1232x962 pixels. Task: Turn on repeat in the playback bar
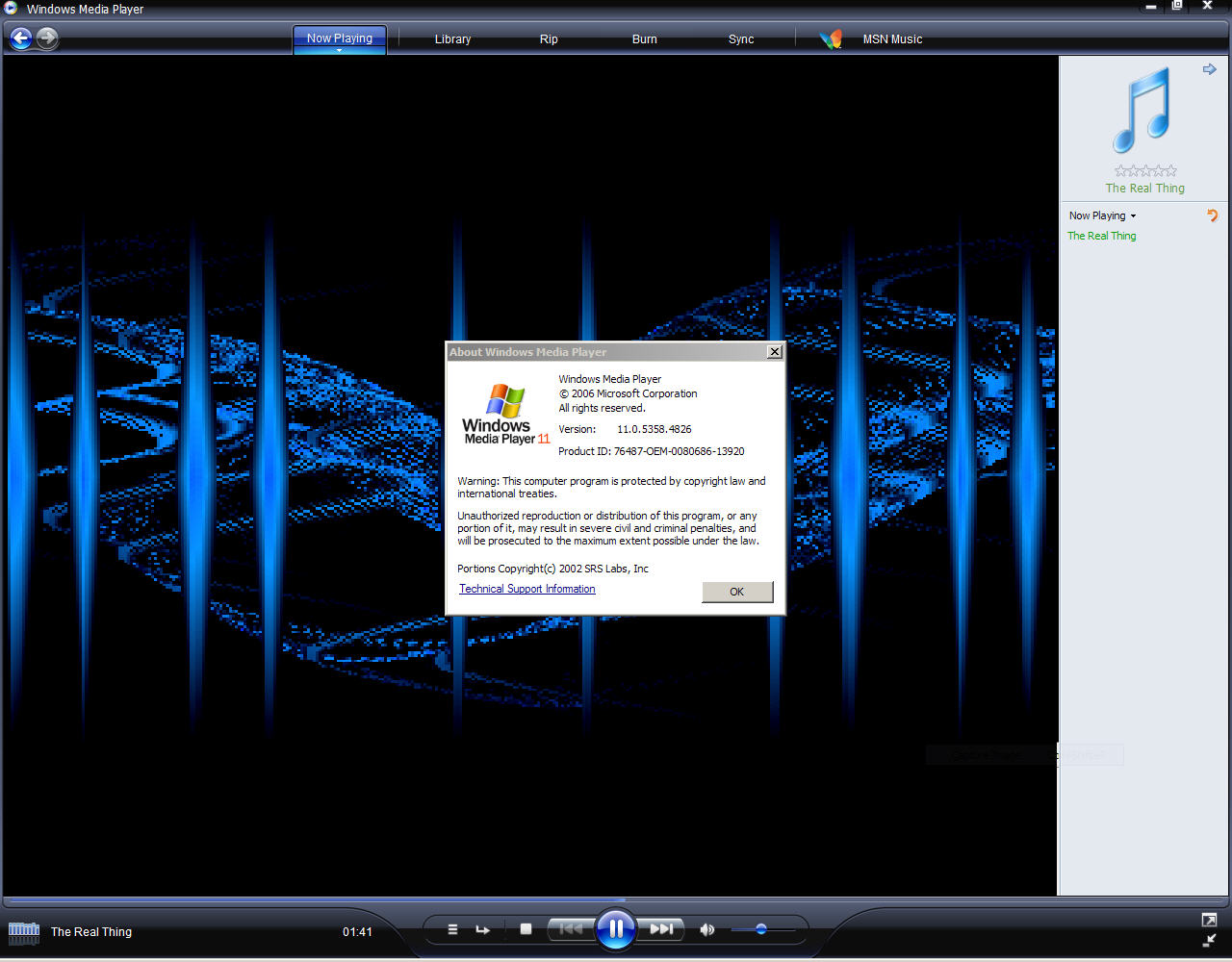(482, 929)
